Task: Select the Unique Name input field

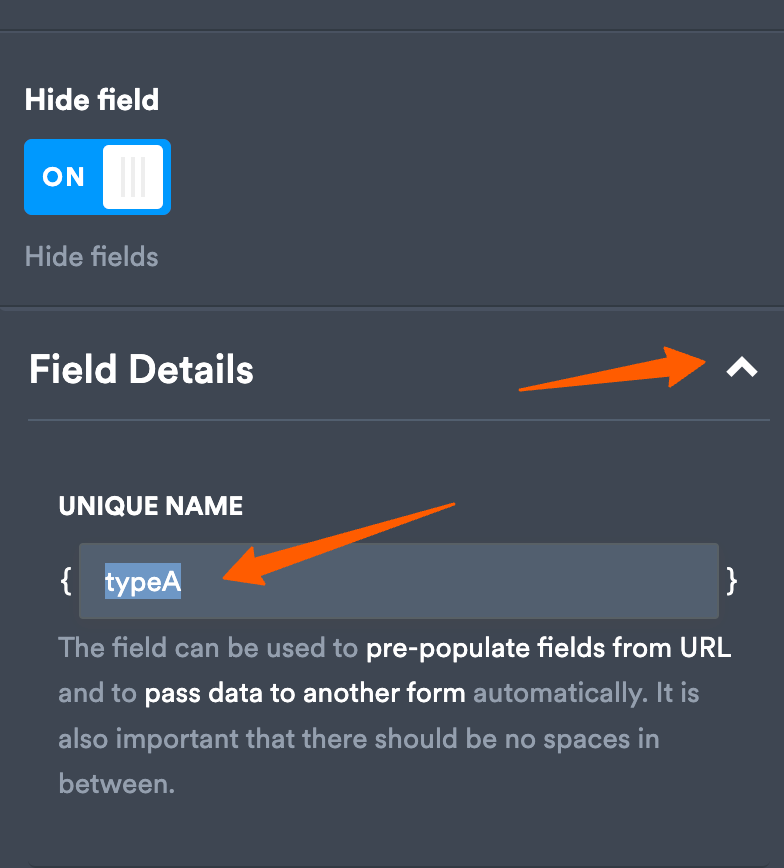Action: [x=398, y=580]
